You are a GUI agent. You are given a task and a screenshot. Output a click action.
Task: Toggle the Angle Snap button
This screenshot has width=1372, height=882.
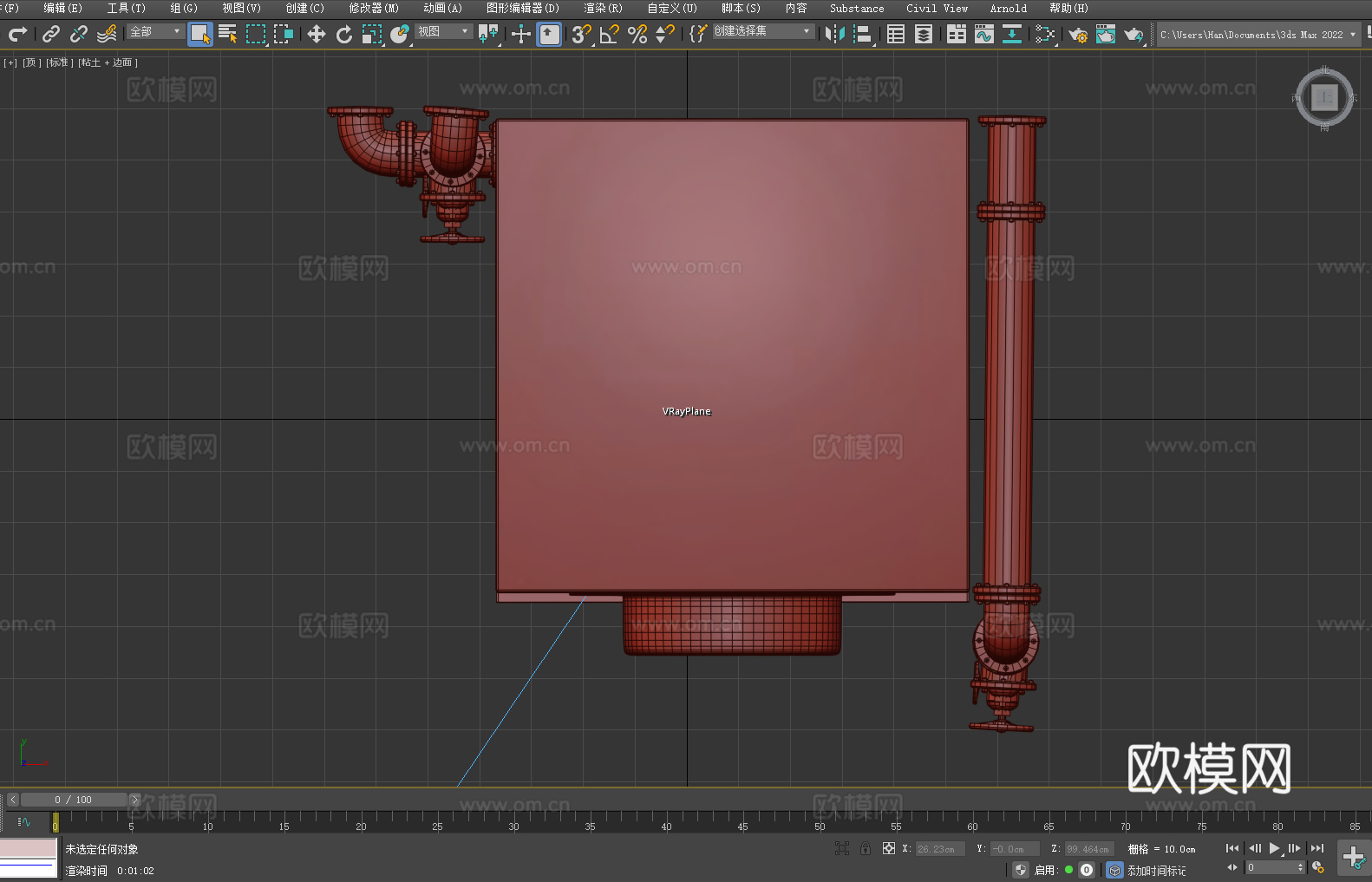coord(610,34)
